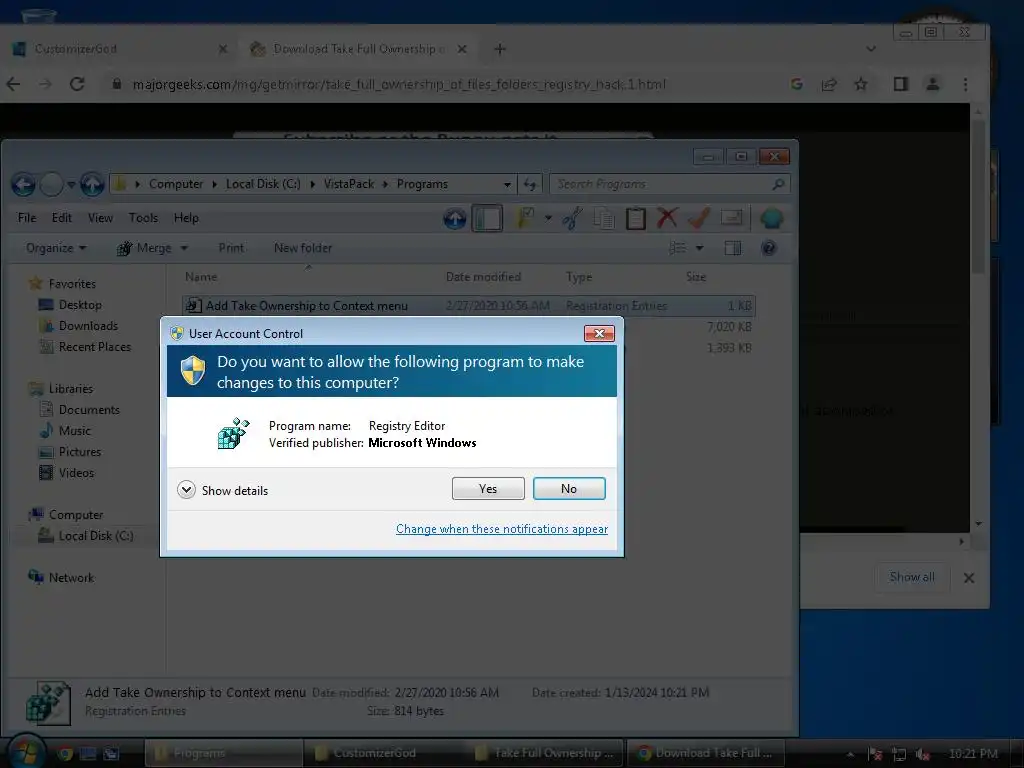Open the View menu in Explorer
Image resolution: width=1024 pixels, height=768 pixels.
pos(101,218)
